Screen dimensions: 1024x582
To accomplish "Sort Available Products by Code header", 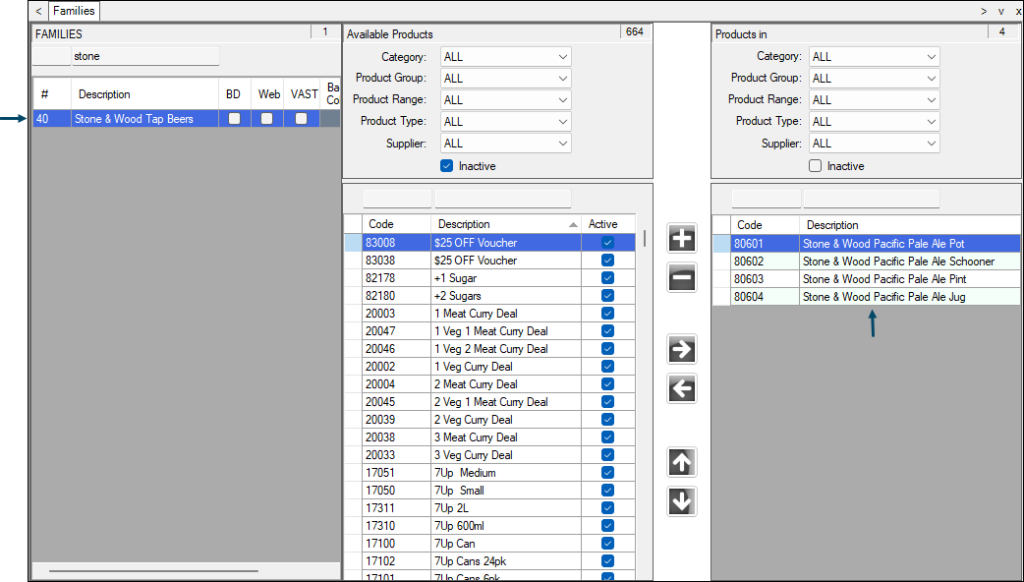I will tap(396, 224).
